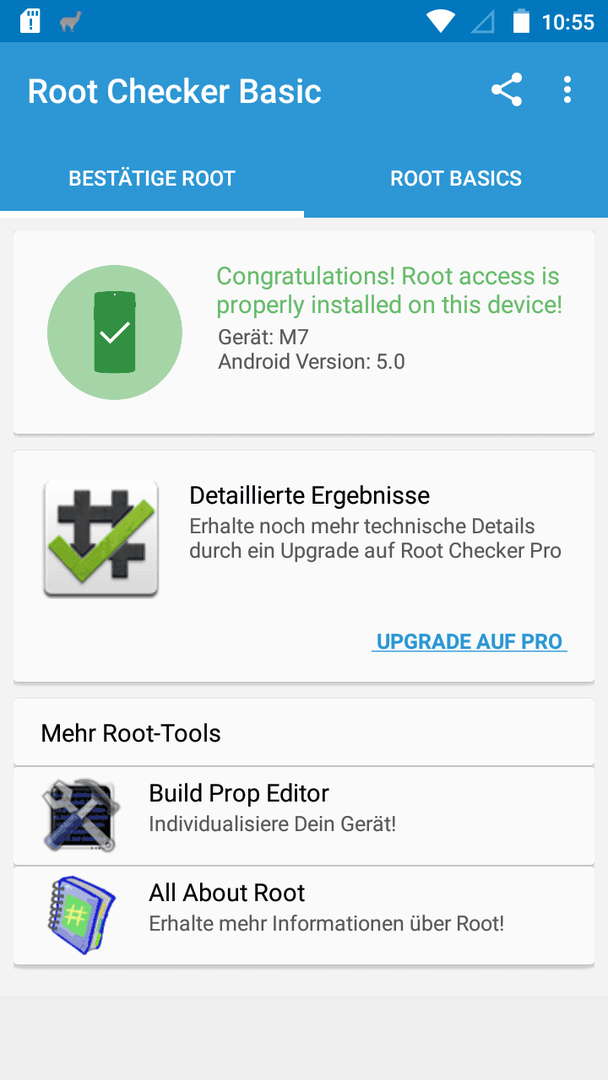The width and height of the screenshot is (608, 1080).
Task: Open Build Prop Editor entry
Action: point(304,816)
